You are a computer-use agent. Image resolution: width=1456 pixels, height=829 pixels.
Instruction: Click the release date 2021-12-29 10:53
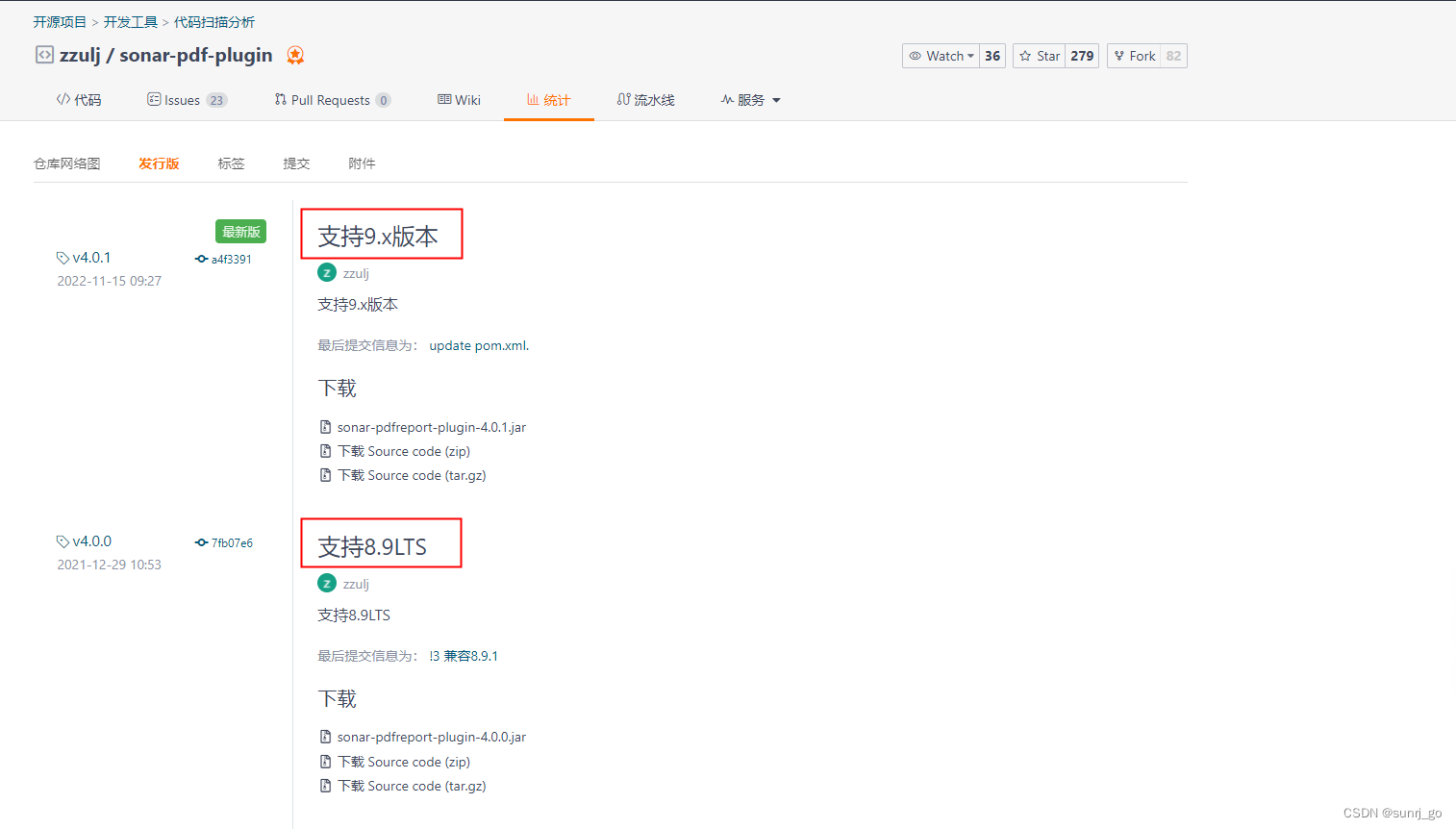(110, 565)
